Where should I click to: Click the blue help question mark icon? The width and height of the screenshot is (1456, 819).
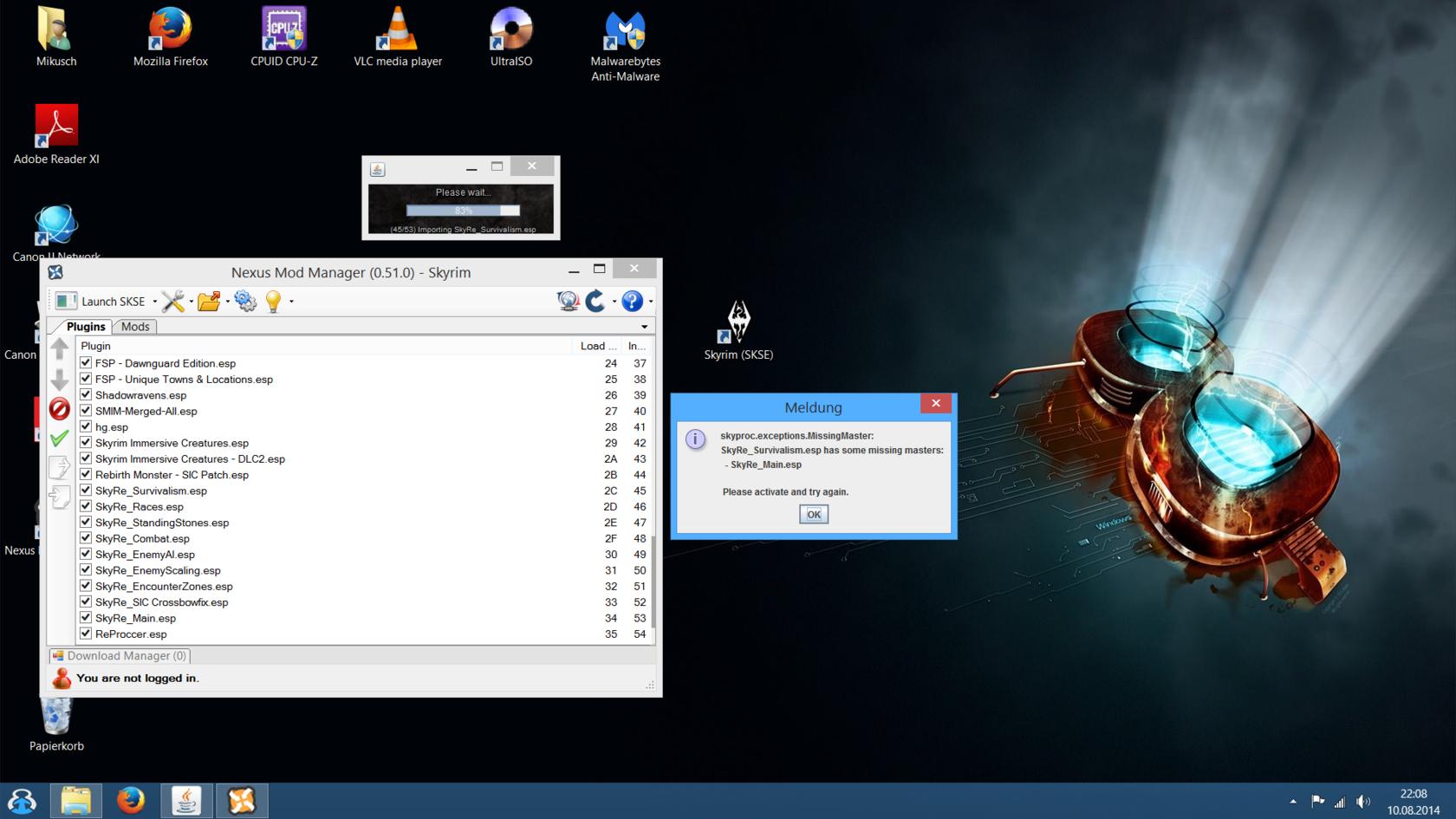point(632,301)
